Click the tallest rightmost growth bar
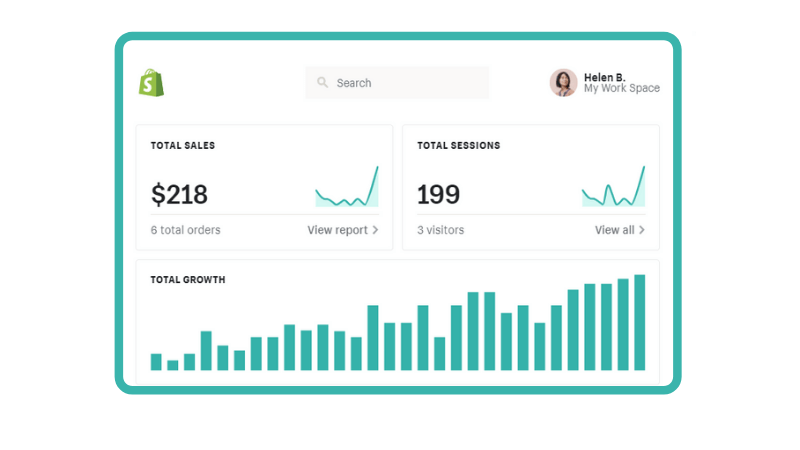The width and height of the screenshot is (800, 450). click(x=640, y=323)
